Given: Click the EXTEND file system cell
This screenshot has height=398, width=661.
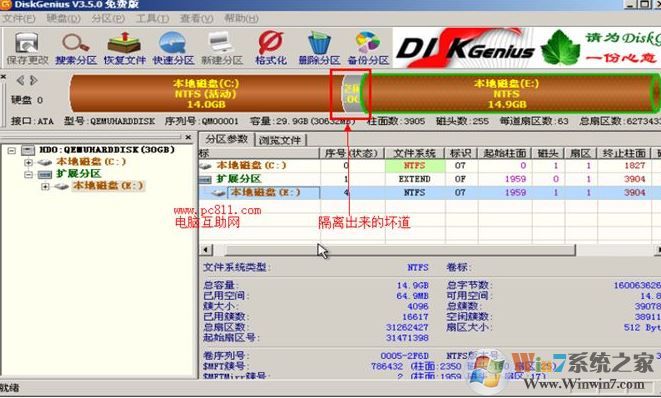Looking at the screenshot, I should click(x=415, y=179).
